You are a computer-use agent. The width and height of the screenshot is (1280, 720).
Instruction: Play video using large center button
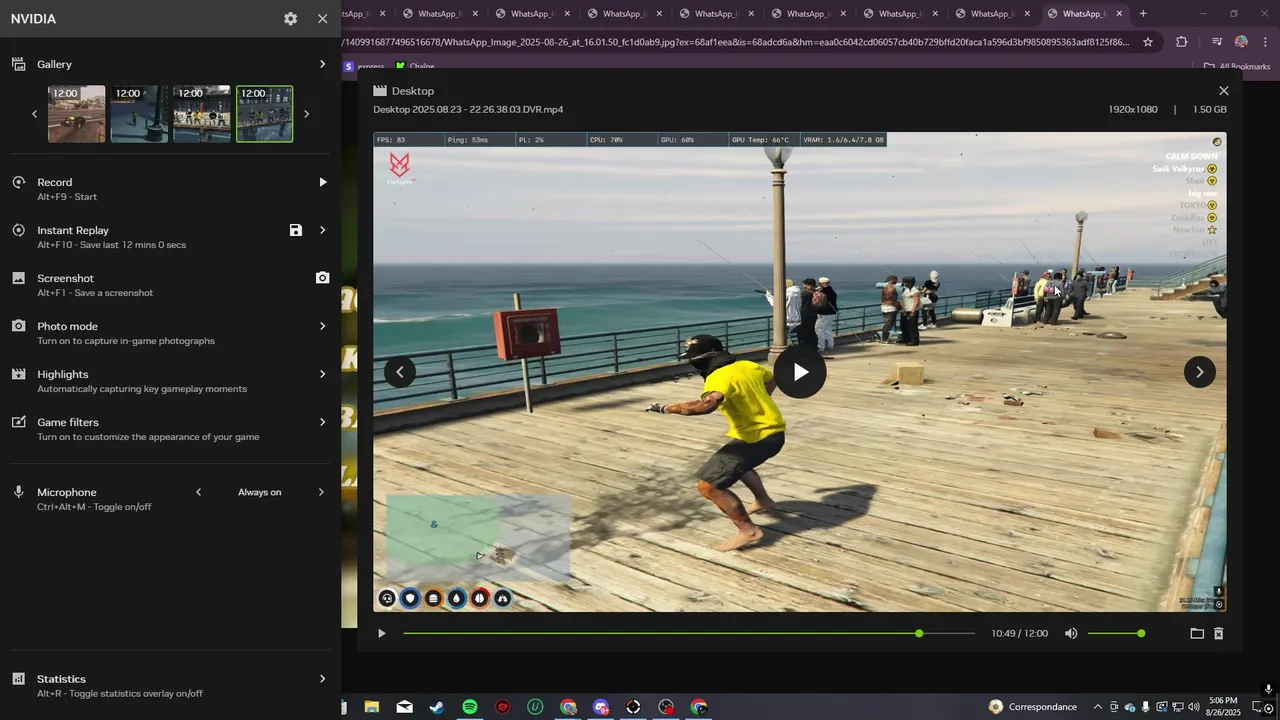tap(800, 372)
